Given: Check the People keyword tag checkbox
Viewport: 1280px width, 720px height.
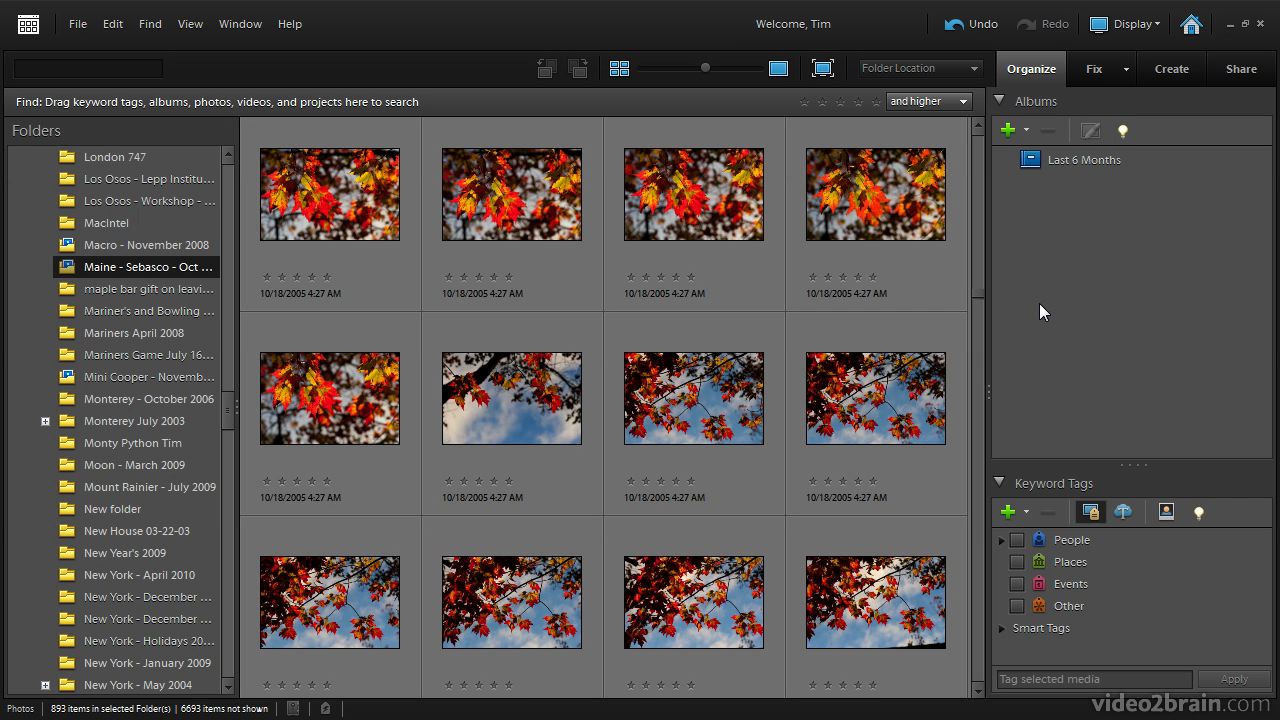Looking at the screenshot, I should click(x=1017, y=539).
